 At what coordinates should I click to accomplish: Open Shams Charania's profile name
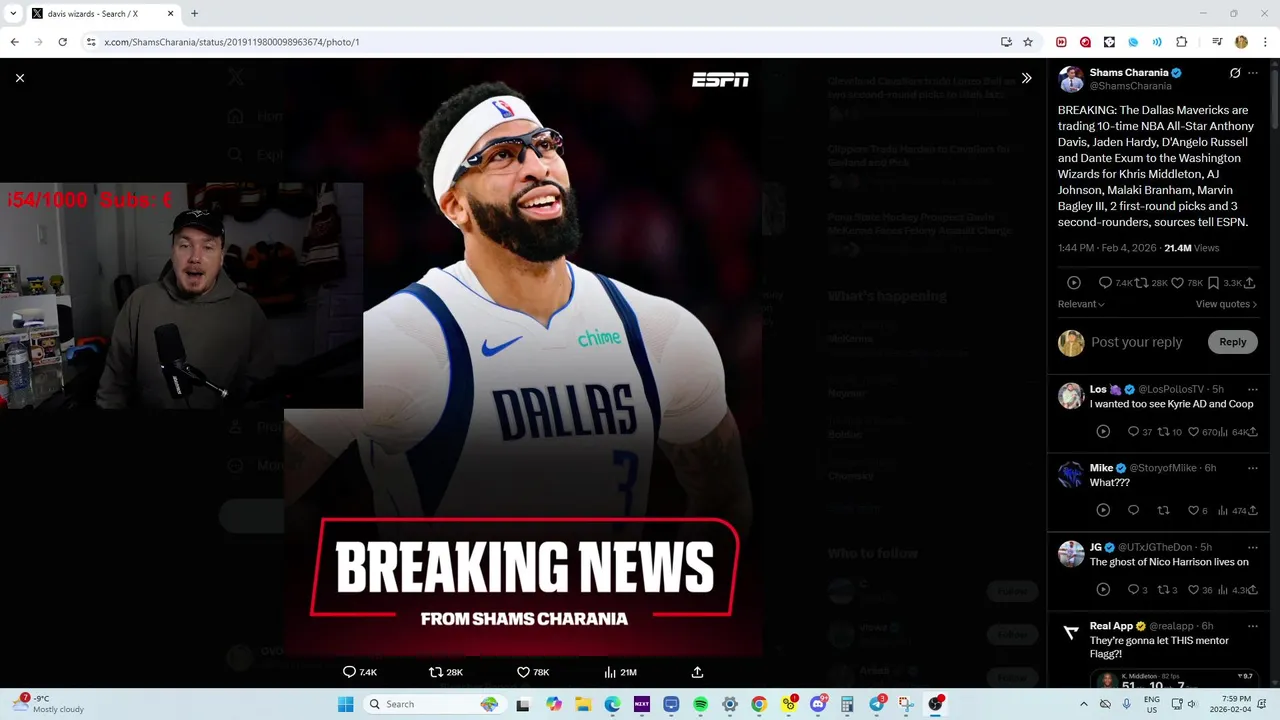click(1129, 73)
